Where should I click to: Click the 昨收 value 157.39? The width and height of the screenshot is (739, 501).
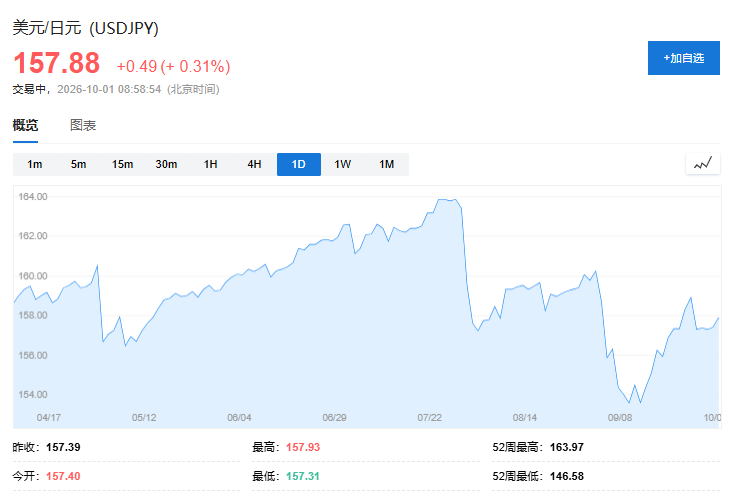pyautogui.click(x=63, y=447)
